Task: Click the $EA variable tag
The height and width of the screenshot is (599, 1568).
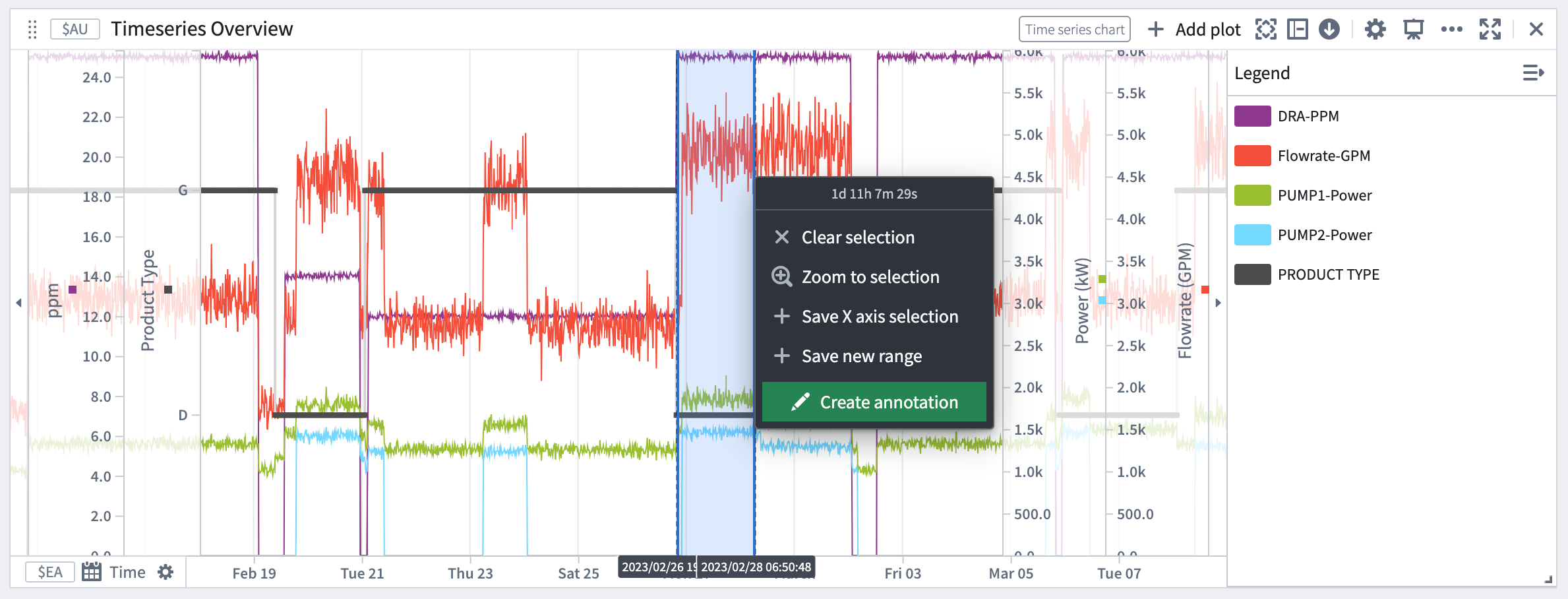Action: click(x=50, y=572)
